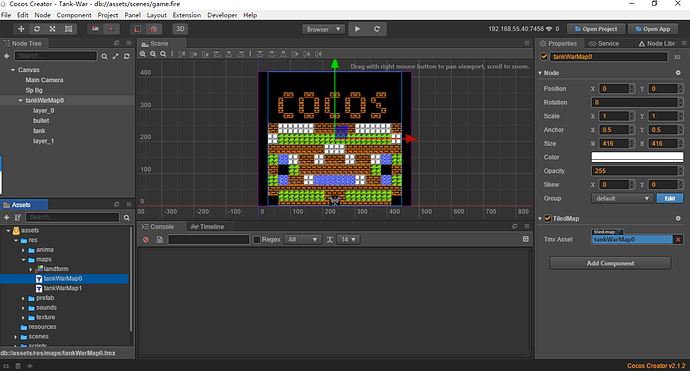The height and width of the screenshot is (371, 690).
Task: Expand the prefab folder in Assets
Action: pos(23,298)
